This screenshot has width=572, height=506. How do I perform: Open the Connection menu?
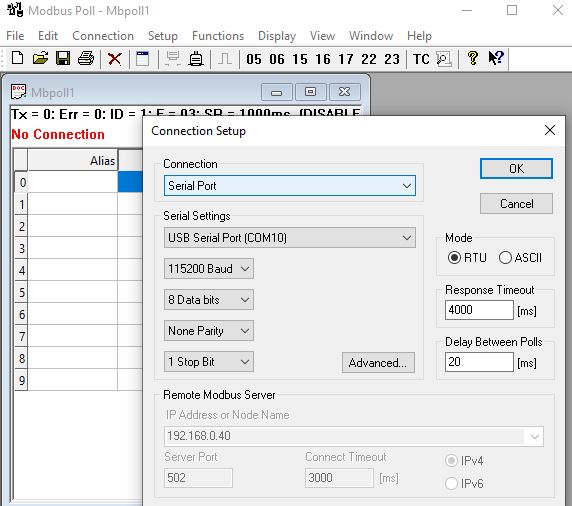[x=103, y=36]
